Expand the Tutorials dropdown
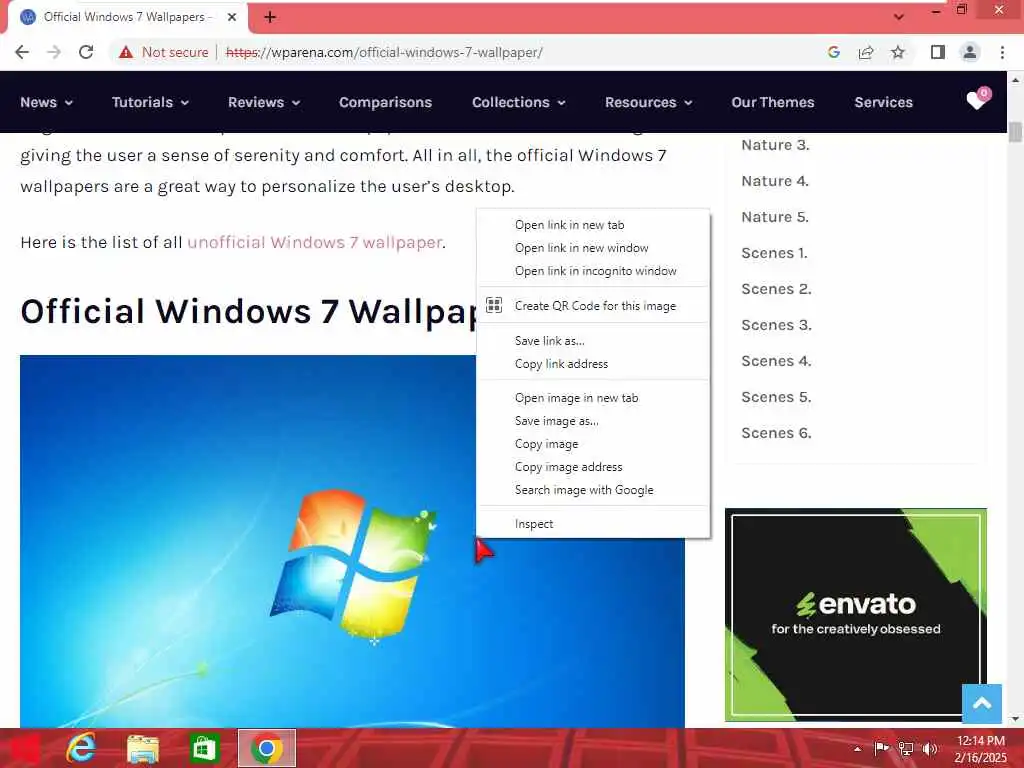The image size is (1024, 768). pyautogui.click(x=150, y=103)
